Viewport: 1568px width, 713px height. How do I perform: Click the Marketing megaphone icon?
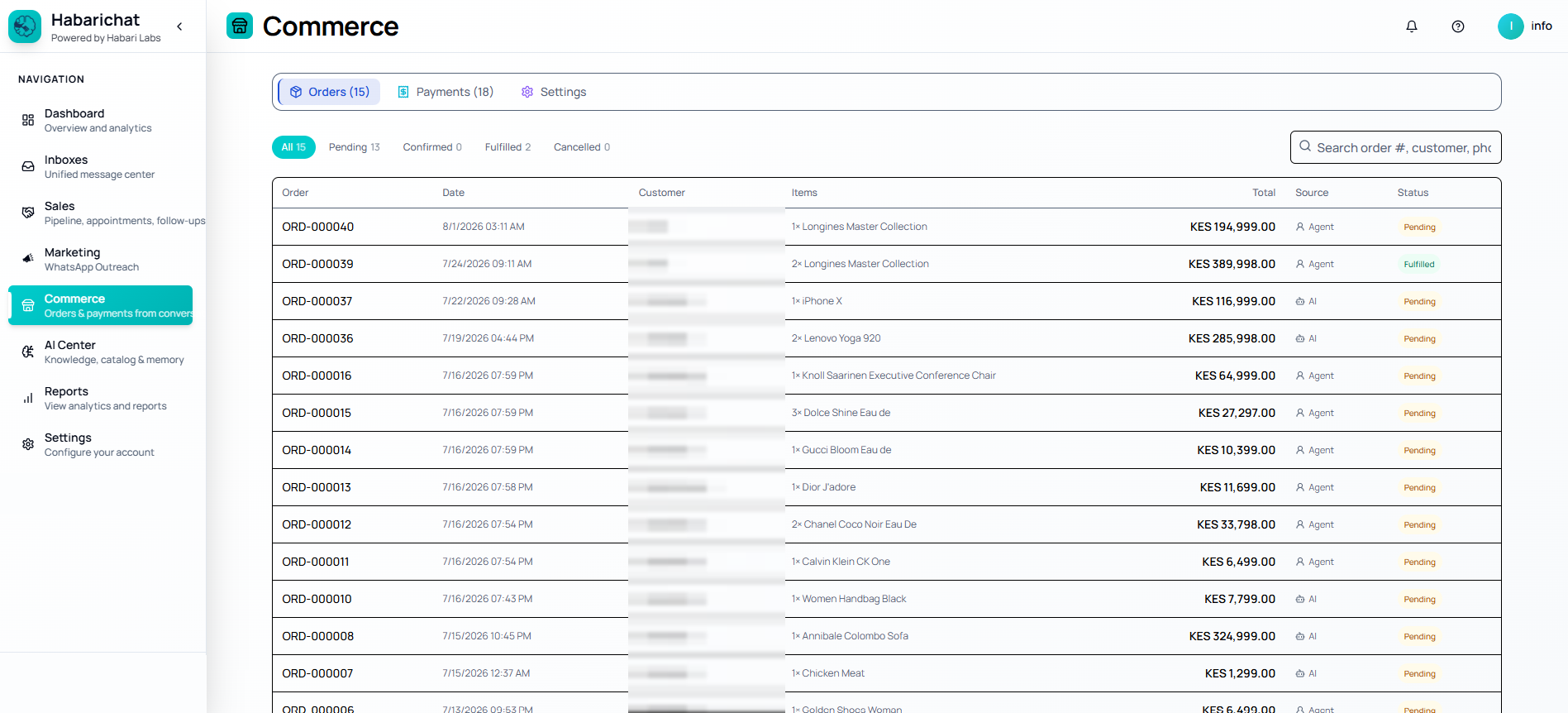coord(28,259)
